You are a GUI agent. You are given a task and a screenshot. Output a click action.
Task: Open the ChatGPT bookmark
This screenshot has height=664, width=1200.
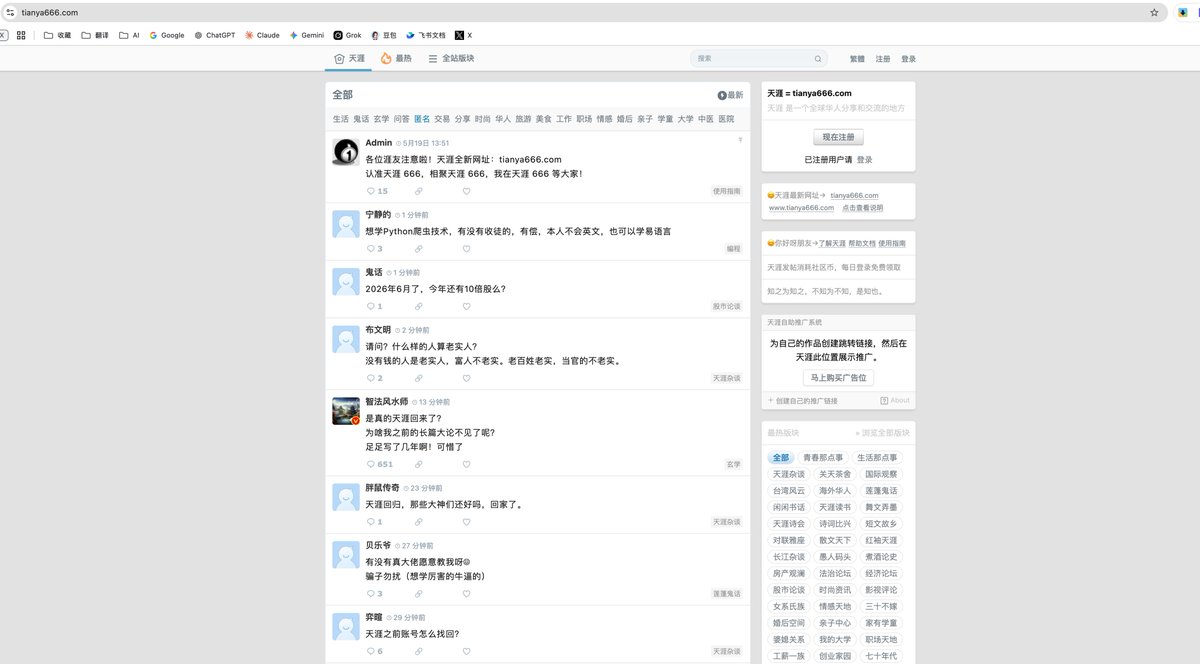pos(215,35)
